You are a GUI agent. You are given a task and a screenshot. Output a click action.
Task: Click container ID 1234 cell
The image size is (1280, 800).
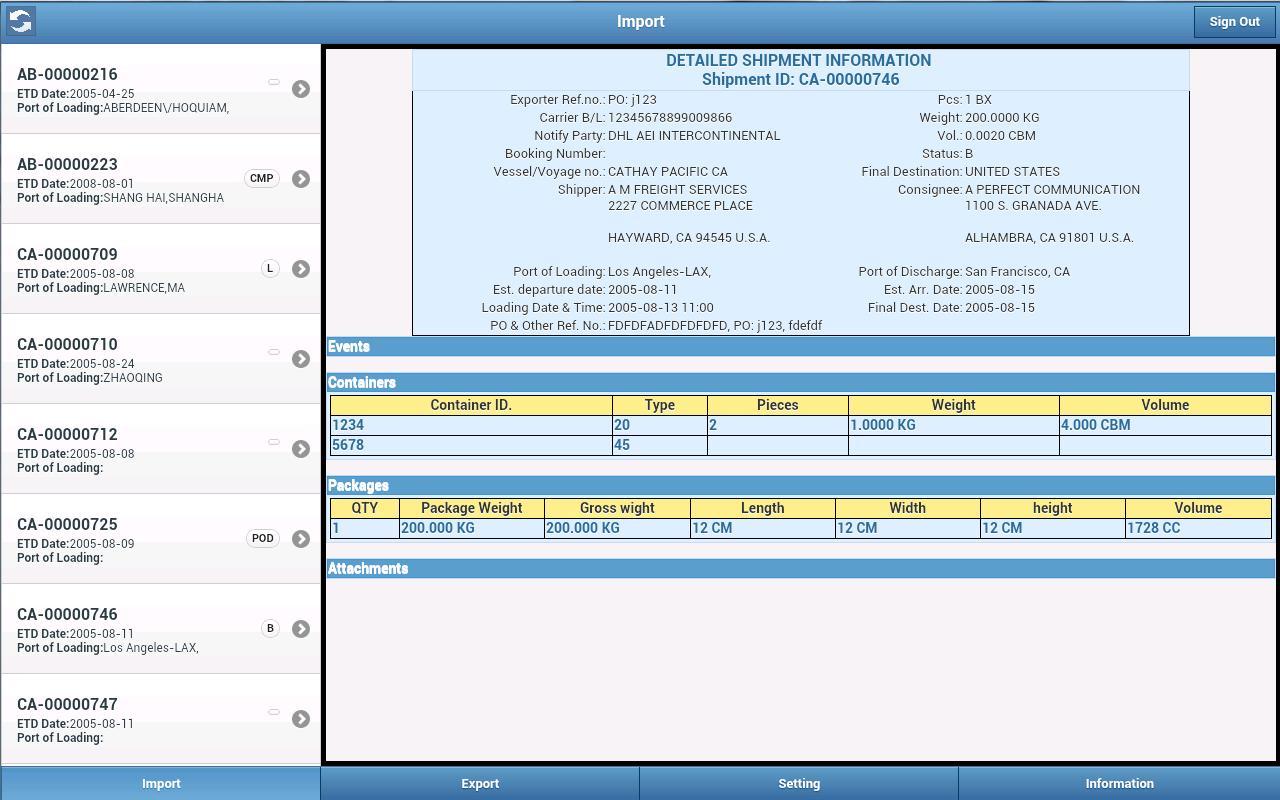point(471,425)
